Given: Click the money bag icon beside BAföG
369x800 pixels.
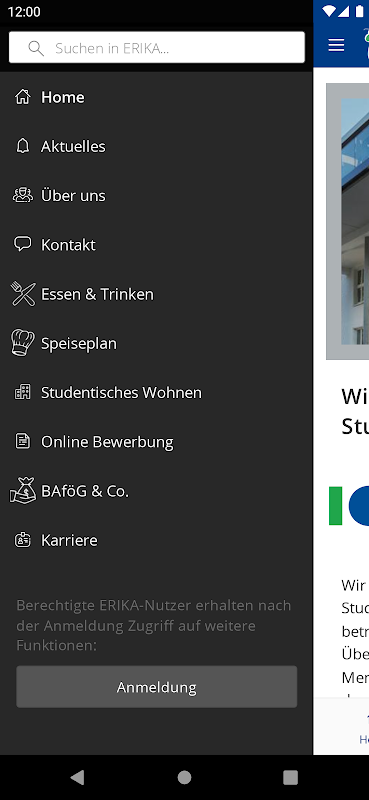Looking at the screenshot, I should pyautogui.click(x=23, y=491).
